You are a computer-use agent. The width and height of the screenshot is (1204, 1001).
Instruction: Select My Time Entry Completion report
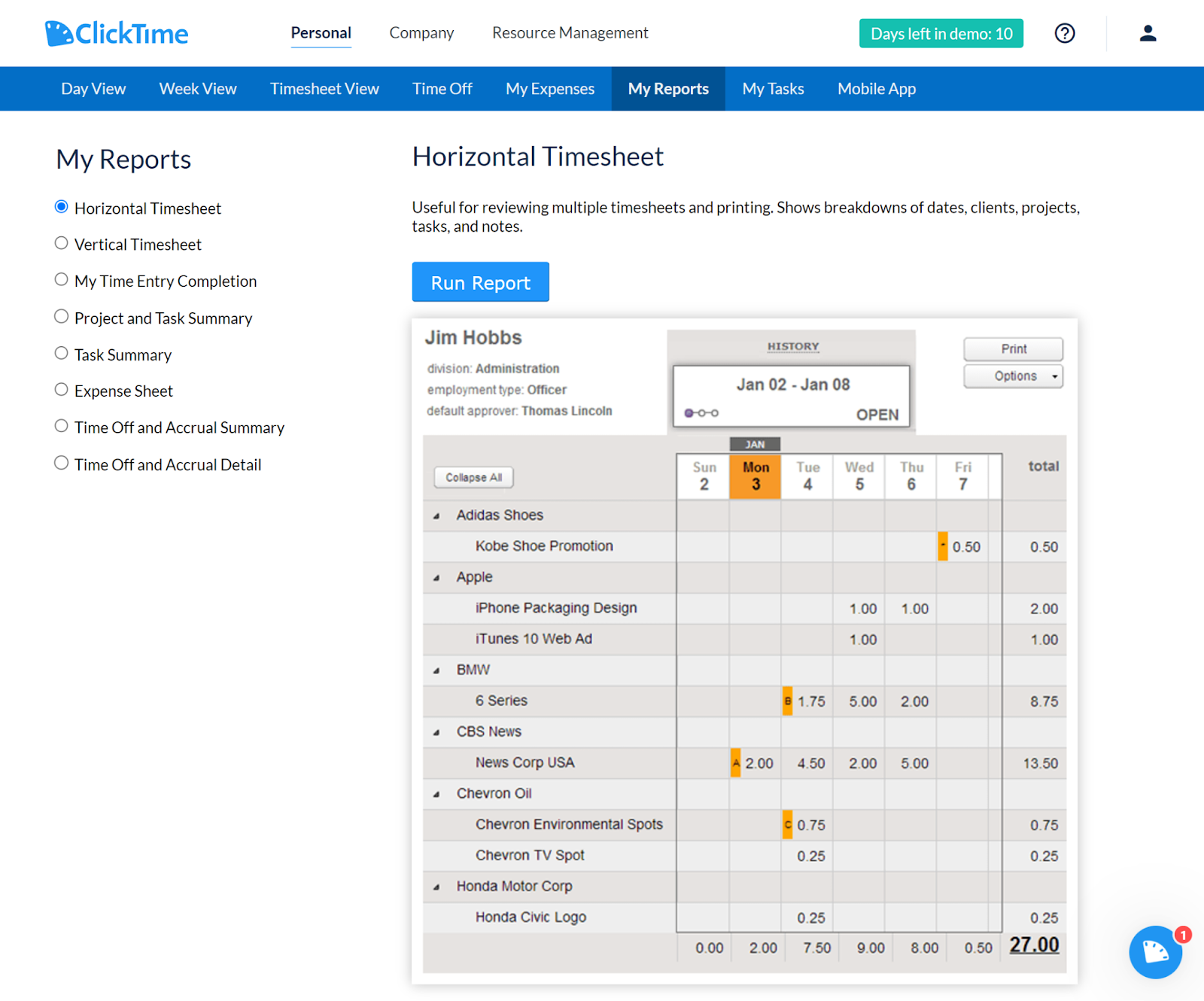click(62, 279)
